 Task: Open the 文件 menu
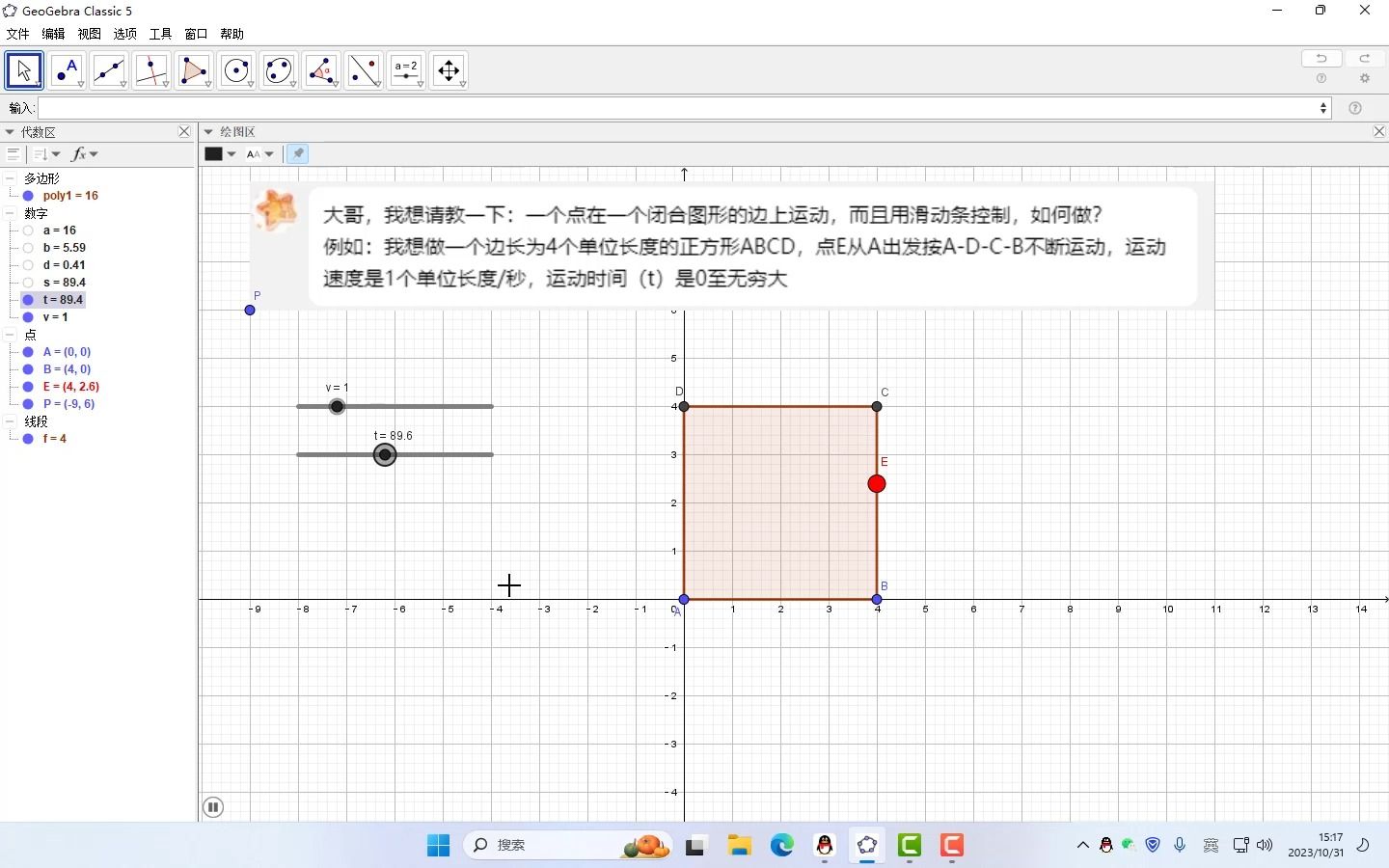coord(17,34)
